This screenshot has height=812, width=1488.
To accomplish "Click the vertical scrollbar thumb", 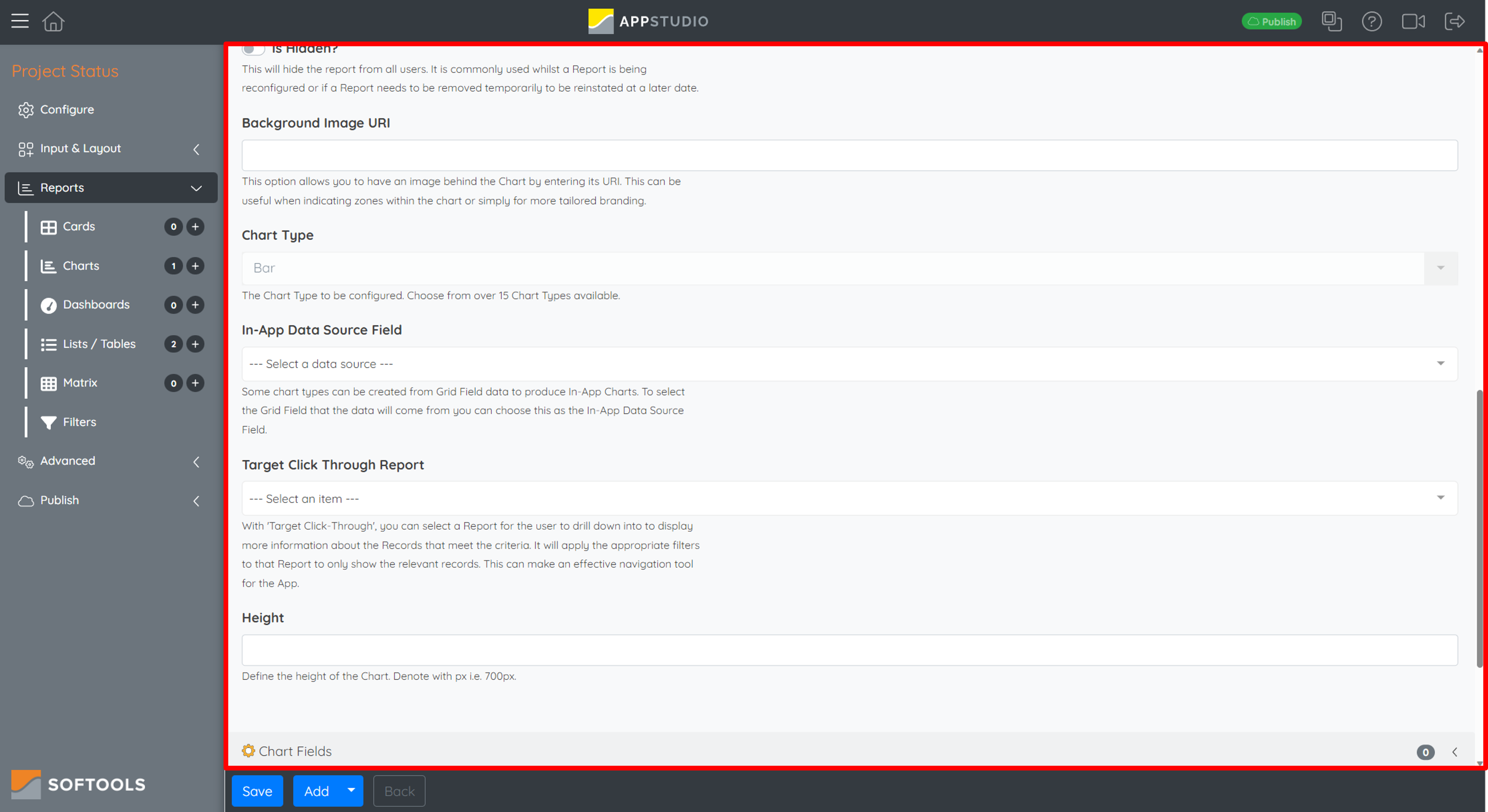I will [x=1479, y=528].
